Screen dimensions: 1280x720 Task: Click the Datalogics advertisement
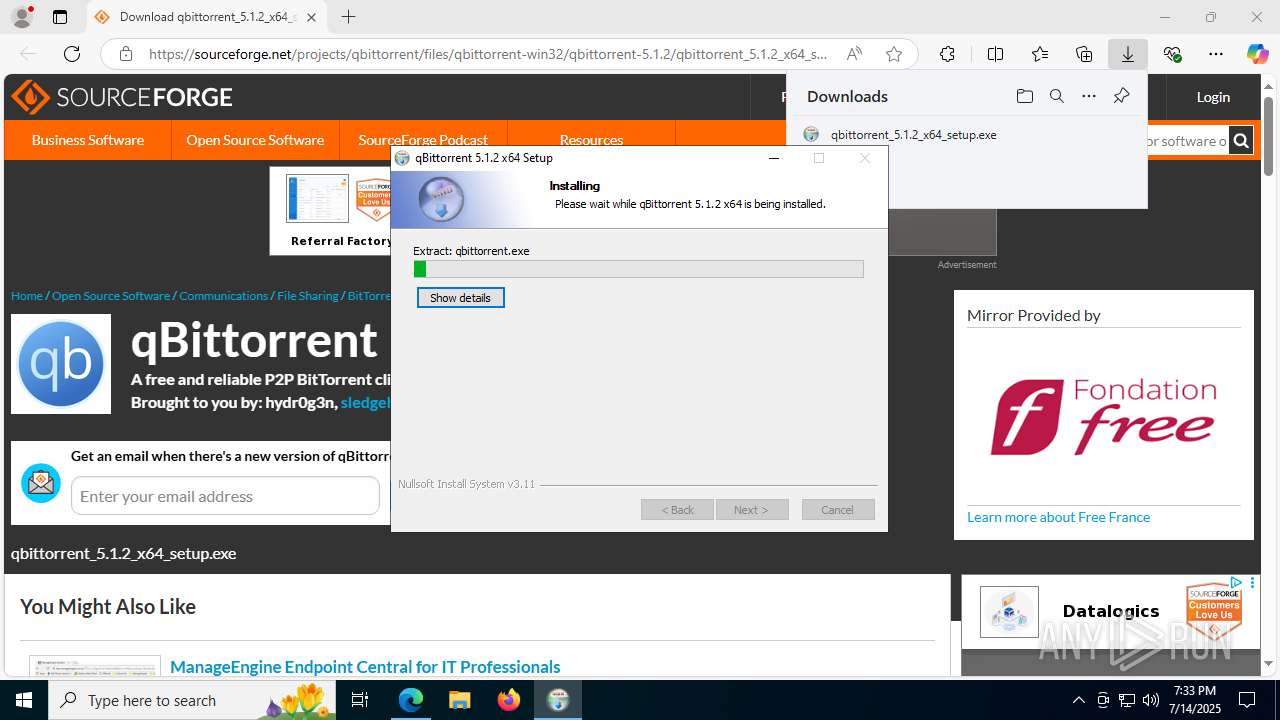click(1111, 611)
